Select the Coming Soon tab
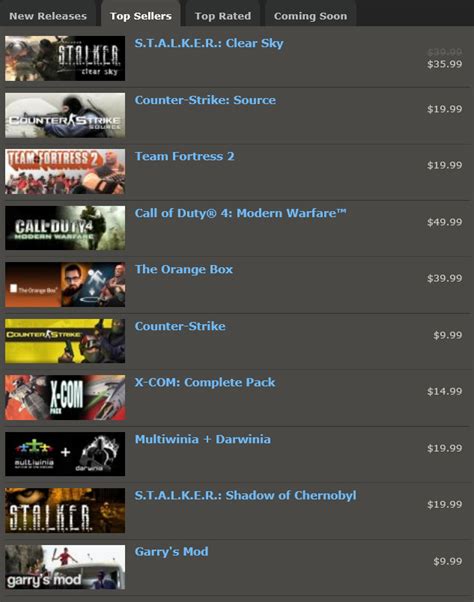The height and width of the screenshot is (602, 474). 310,16
